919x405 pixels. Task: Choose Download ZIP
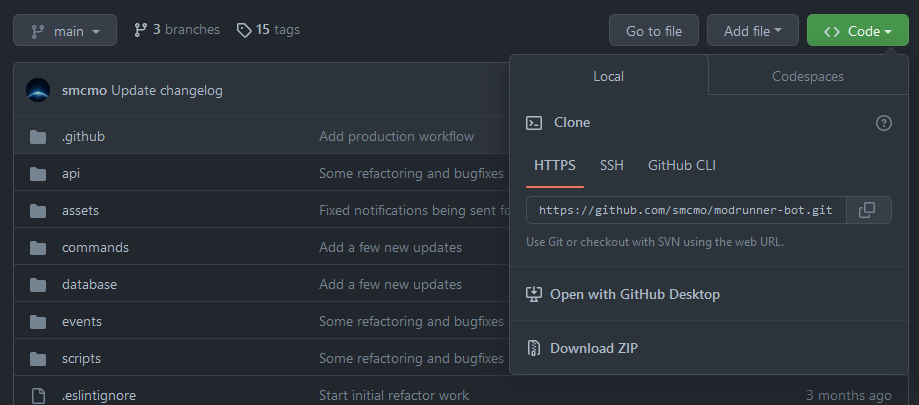point(593,348)
